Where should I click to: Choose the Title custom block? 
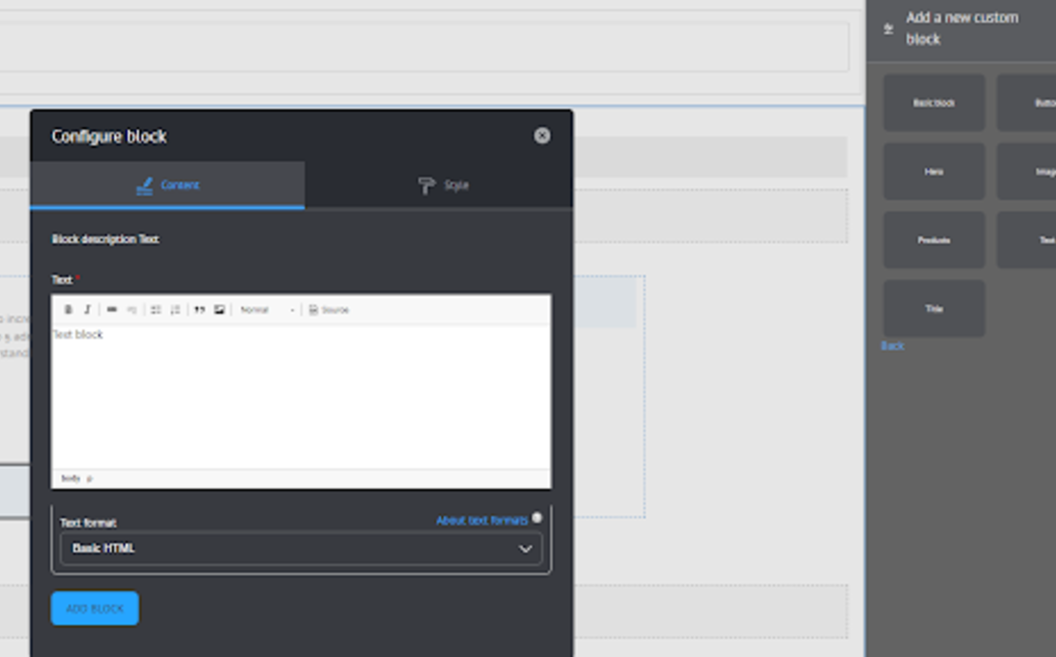click(x=933, y=308)
